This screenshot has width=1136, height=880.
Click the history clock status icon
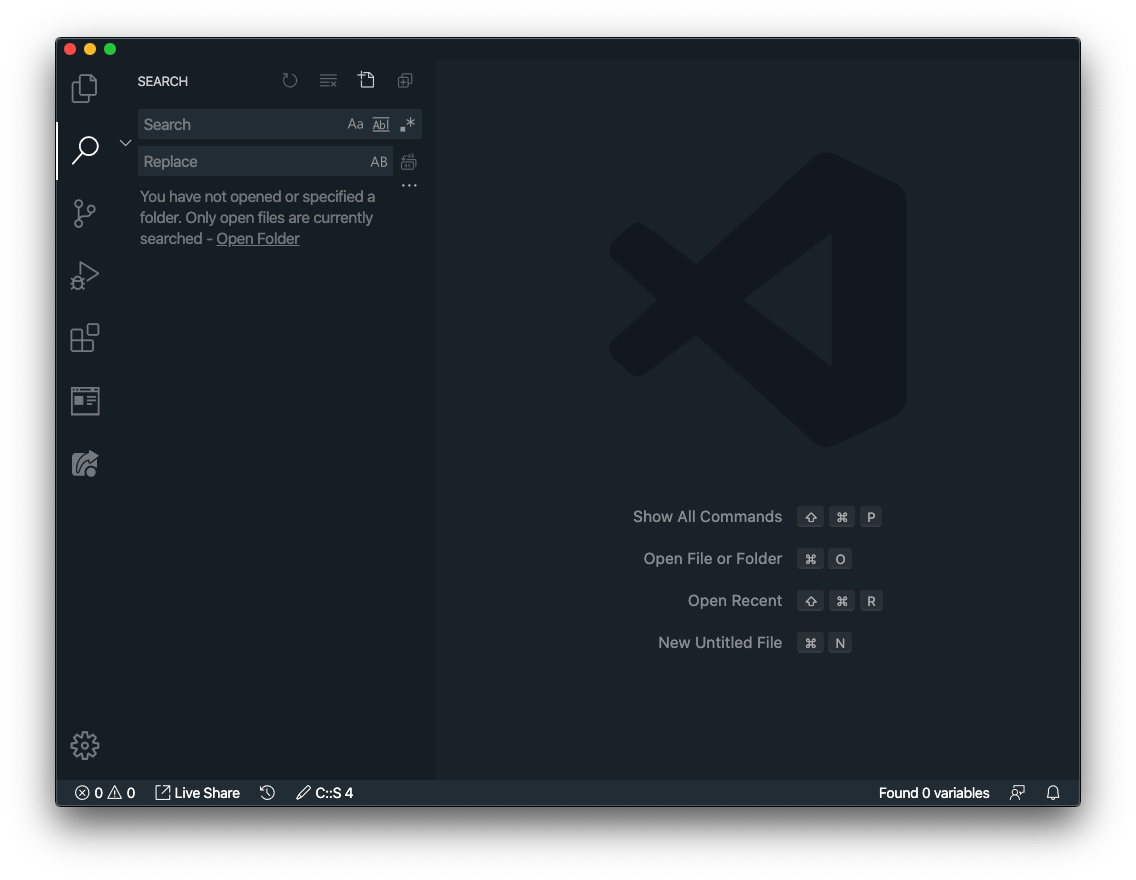pos(267,792)
